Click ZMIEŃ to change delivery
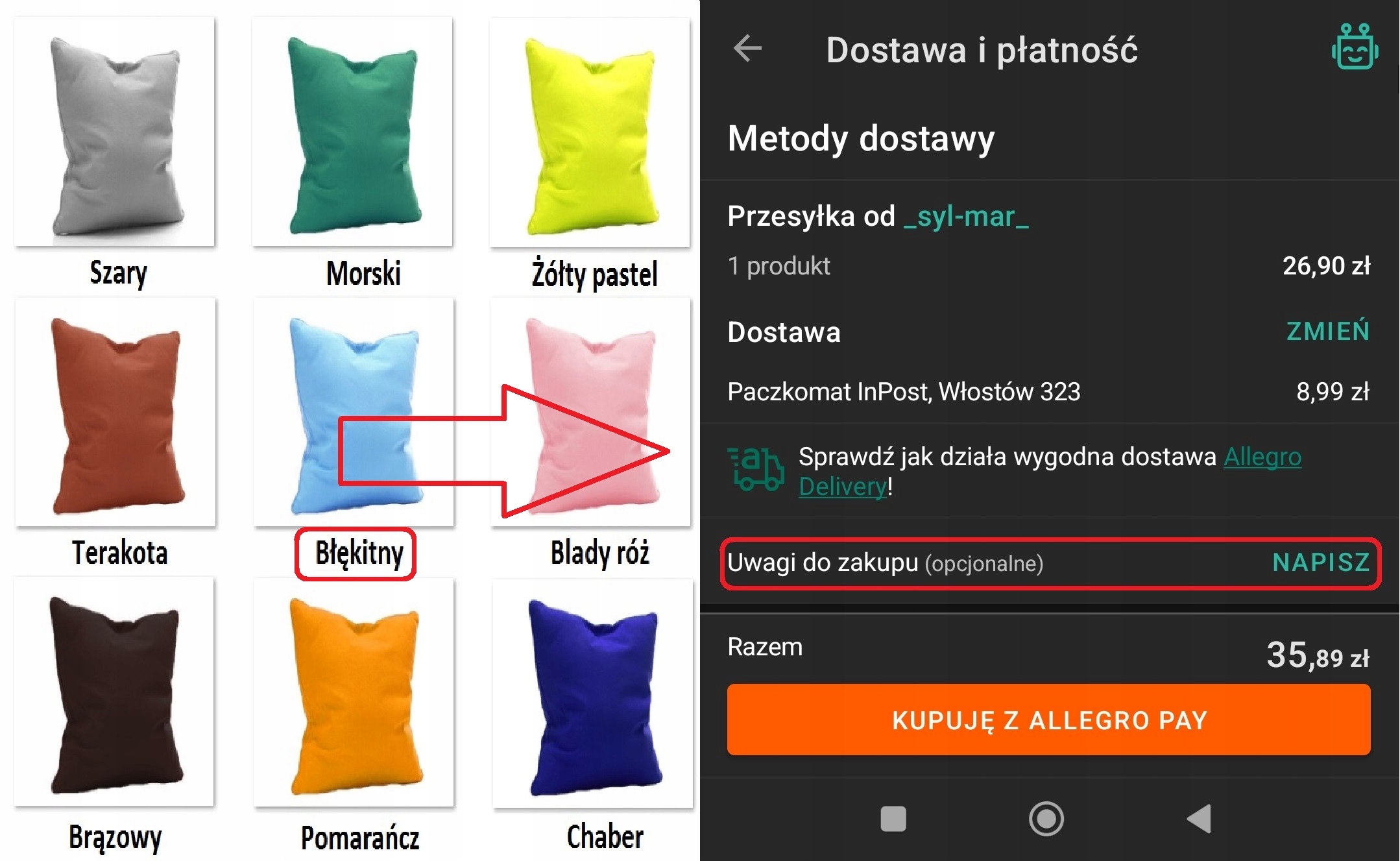 1327,331
